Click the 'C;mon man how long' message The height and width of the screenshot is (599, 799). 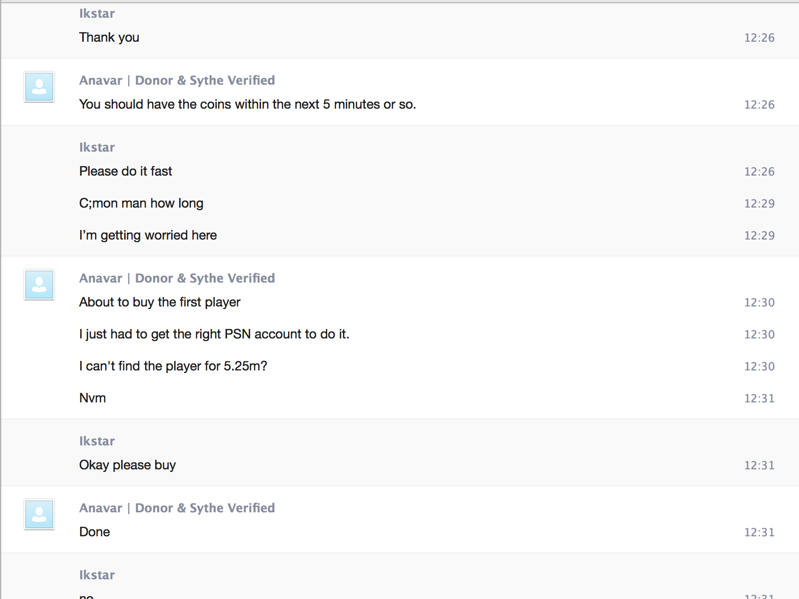pos(141,204)
